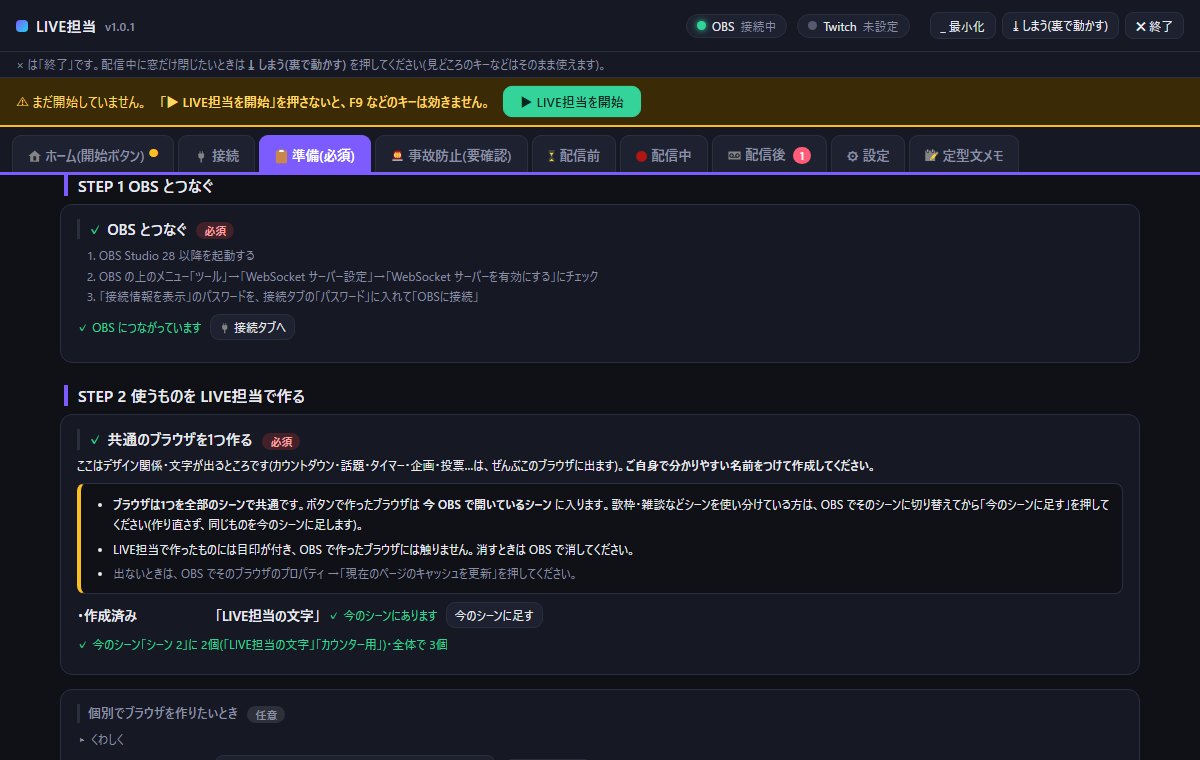This screenshot has height=760, width=1200.
Task: Select the 準備(必須) tab
Action: [315, 155]
